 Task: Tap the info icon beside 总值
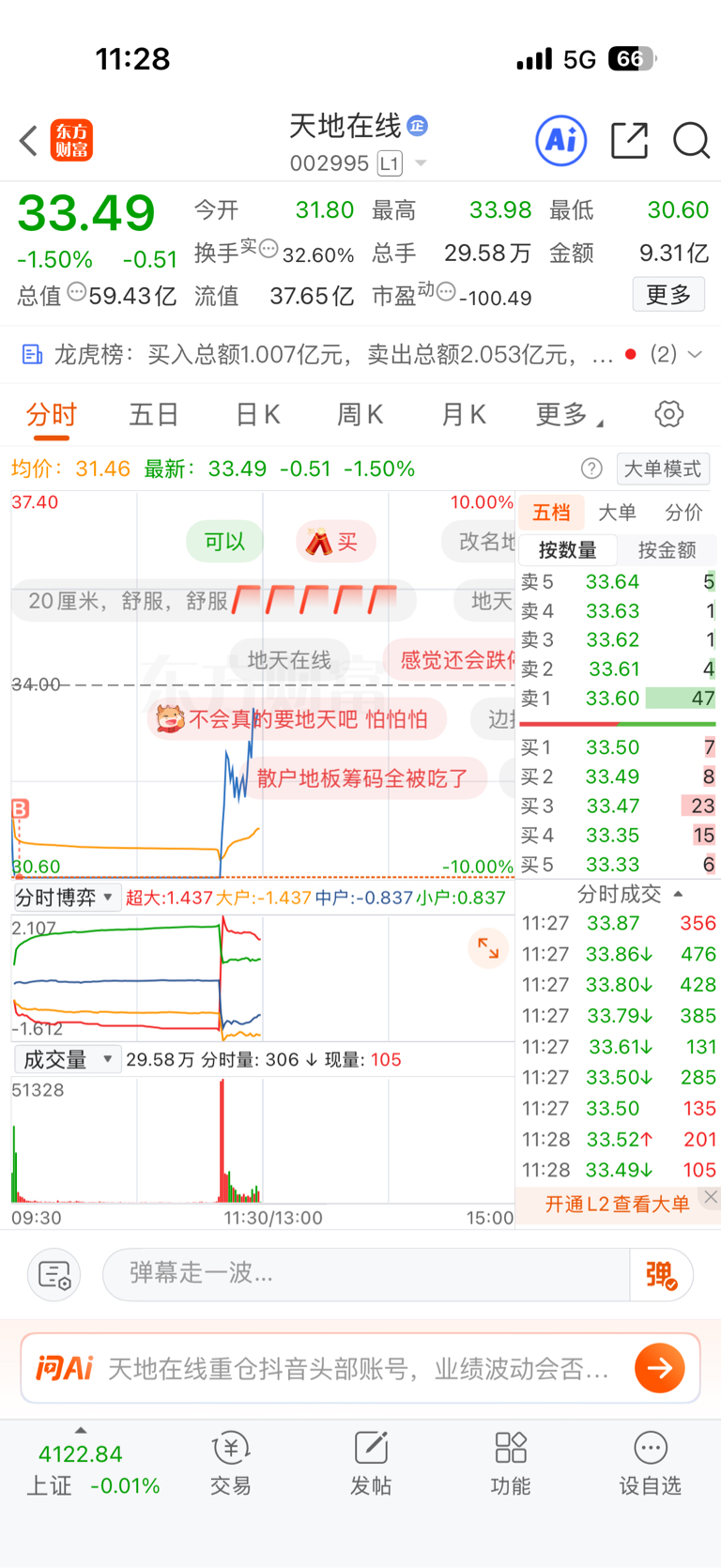(x=76, y=291)
